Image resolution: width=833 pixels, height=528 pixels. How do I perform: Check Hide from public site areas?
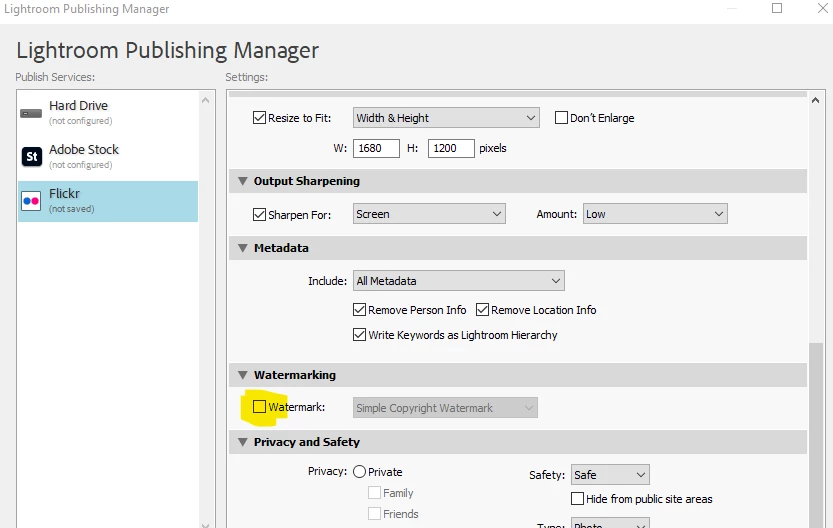577,499
